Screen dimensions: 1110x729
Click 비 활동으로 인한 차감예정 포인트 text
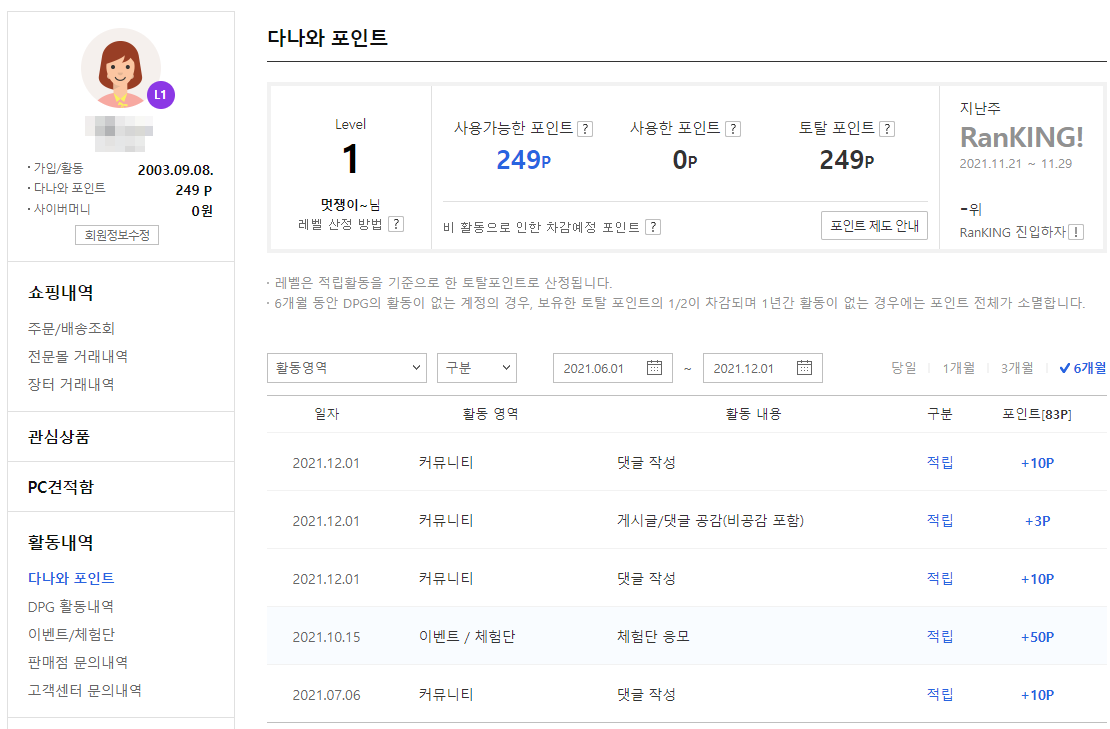coord(541,226)
